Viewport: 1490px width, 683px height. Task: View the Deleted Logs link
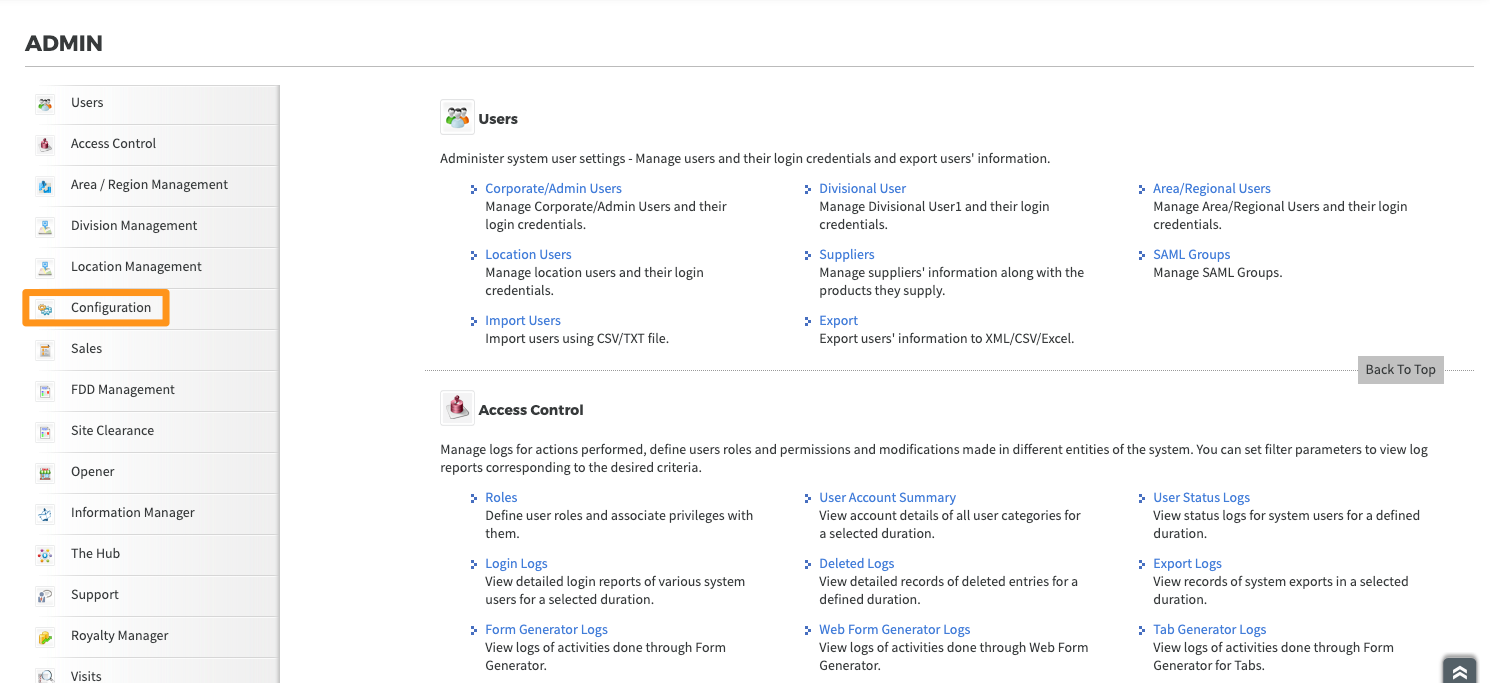coord(856,563)
